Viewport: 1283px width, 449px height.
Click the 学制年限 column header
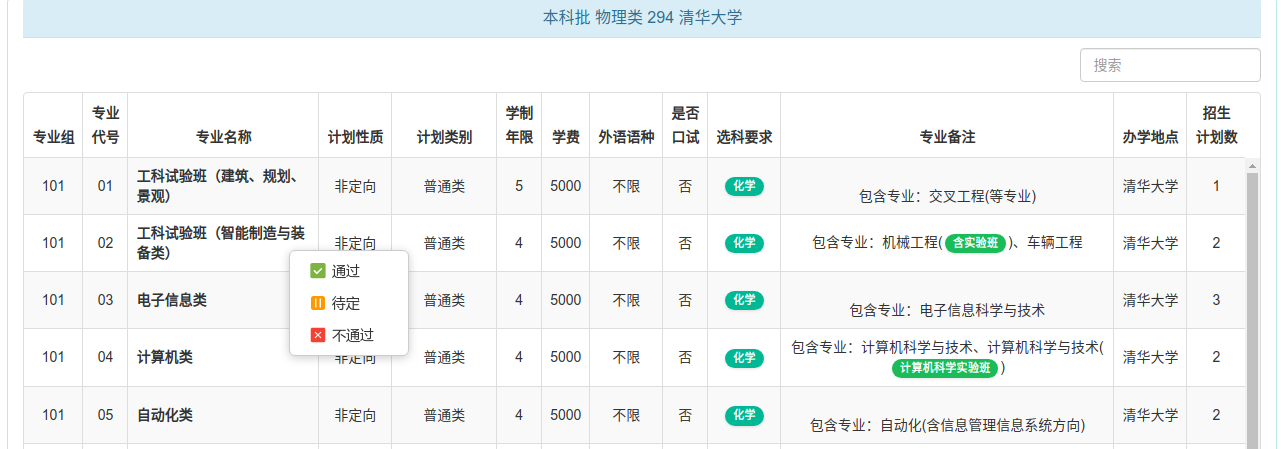pyautogui.click(x=518, y=125)
